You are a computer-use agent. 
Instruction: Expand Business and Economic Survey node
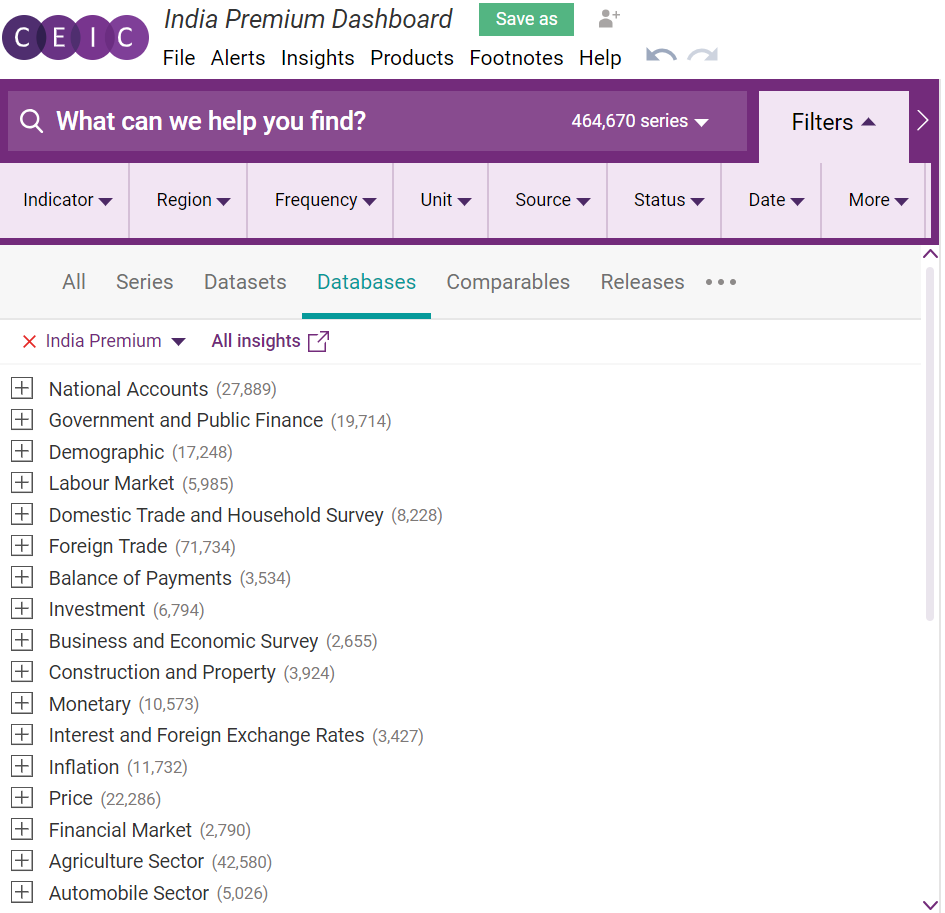pyautogui.click(x=22, y=641)
